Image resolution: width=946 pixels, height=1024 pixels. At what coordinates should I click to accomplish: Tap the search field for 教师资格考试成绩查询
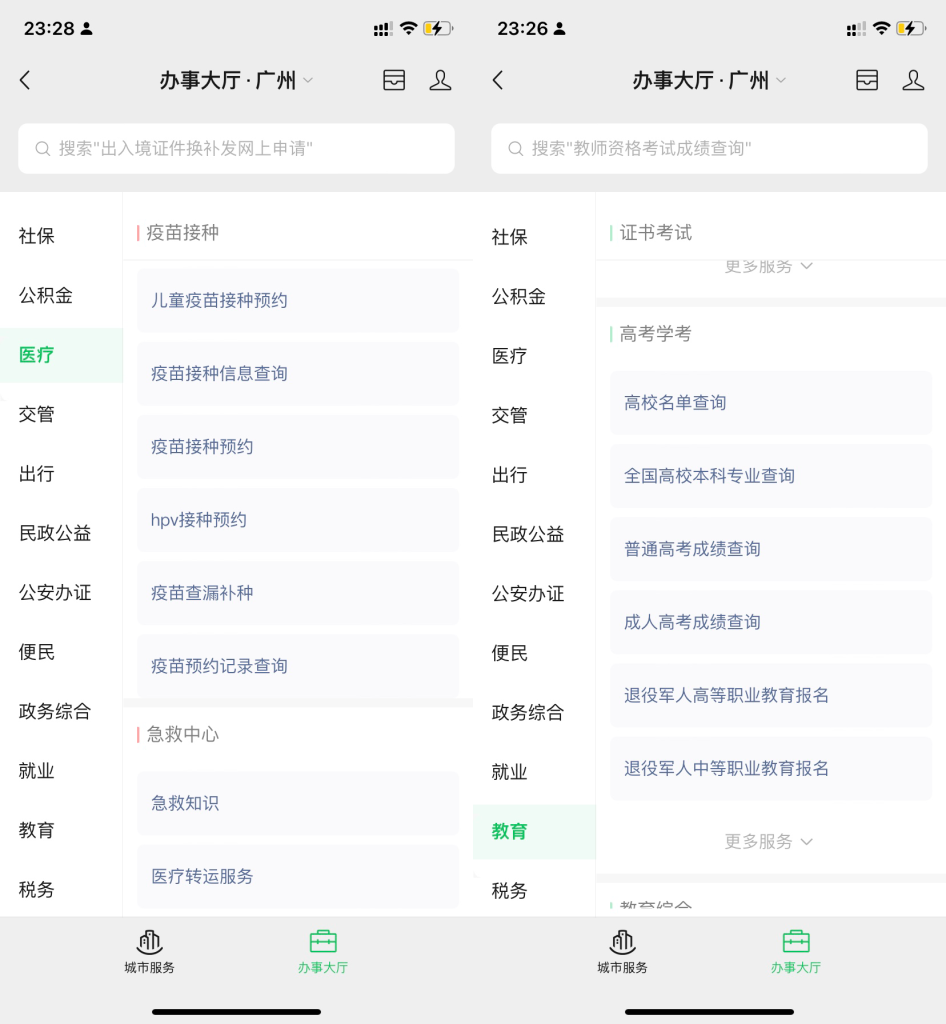[709, 148]
